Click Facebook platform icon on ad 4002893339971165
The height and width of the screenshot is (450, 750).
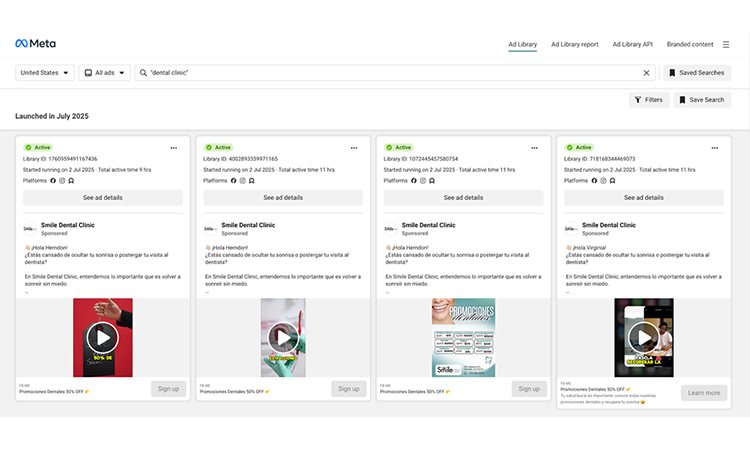(233, 181)
